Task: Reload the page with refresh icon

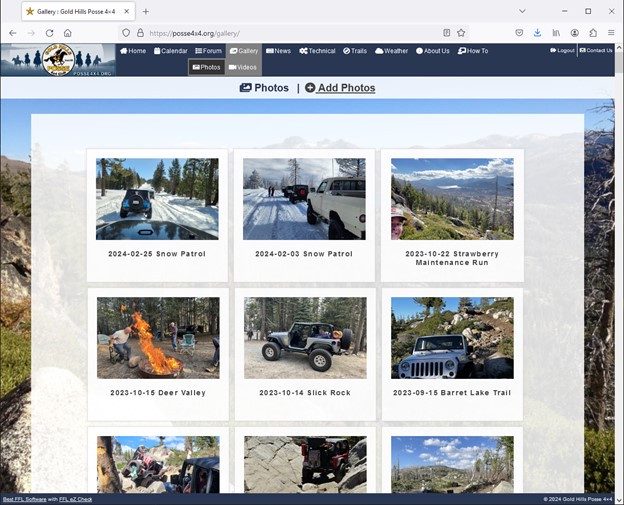Action: 49,33
